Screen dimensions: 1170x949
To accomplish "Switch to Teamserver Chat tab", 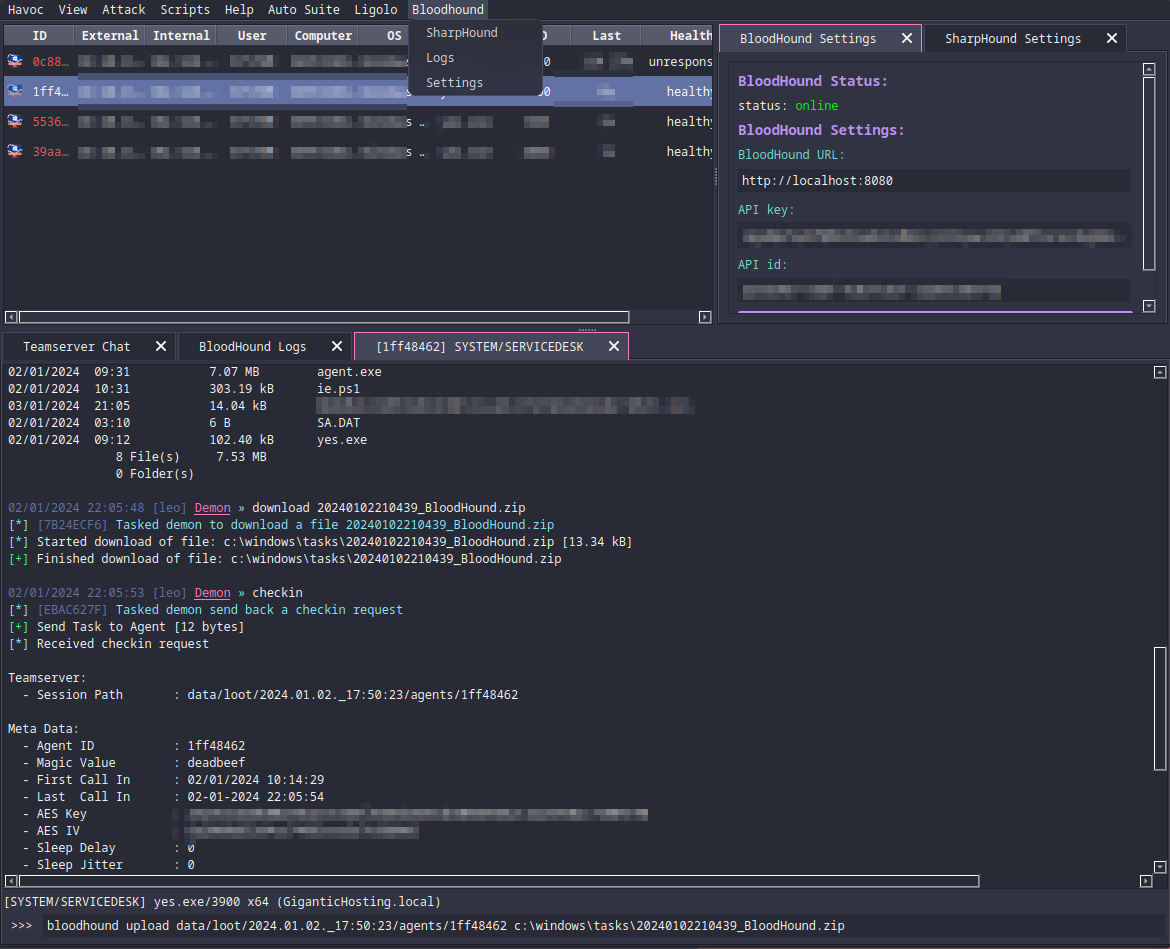I will [x=76, y=347].
